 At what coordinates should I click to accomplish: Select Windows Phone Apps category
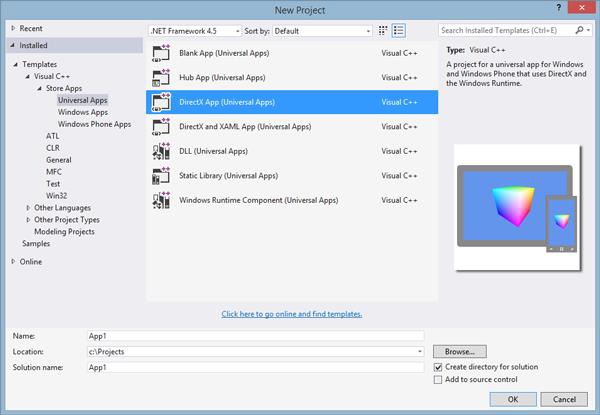coord(95,124)
